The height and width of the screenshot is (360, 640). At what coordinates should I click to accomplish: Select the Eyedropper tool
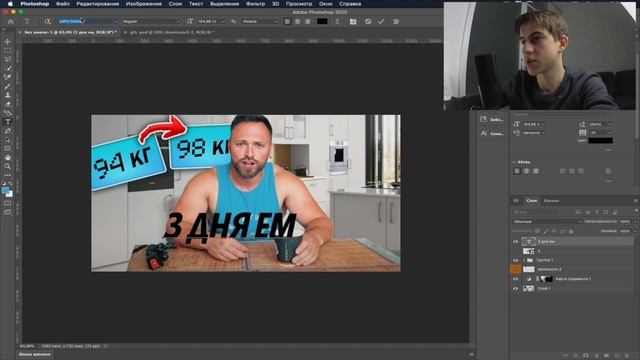[7, 68]
